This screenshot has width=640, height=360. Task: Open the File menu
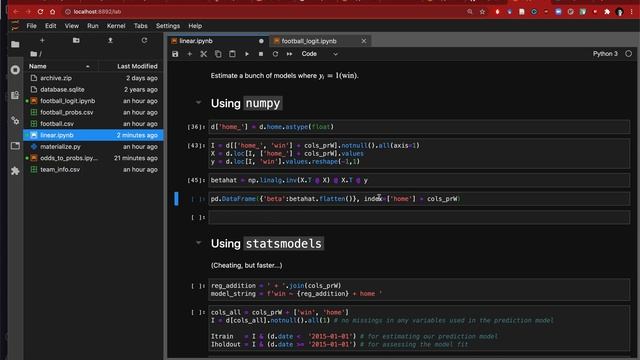click(x=31, y=26)
